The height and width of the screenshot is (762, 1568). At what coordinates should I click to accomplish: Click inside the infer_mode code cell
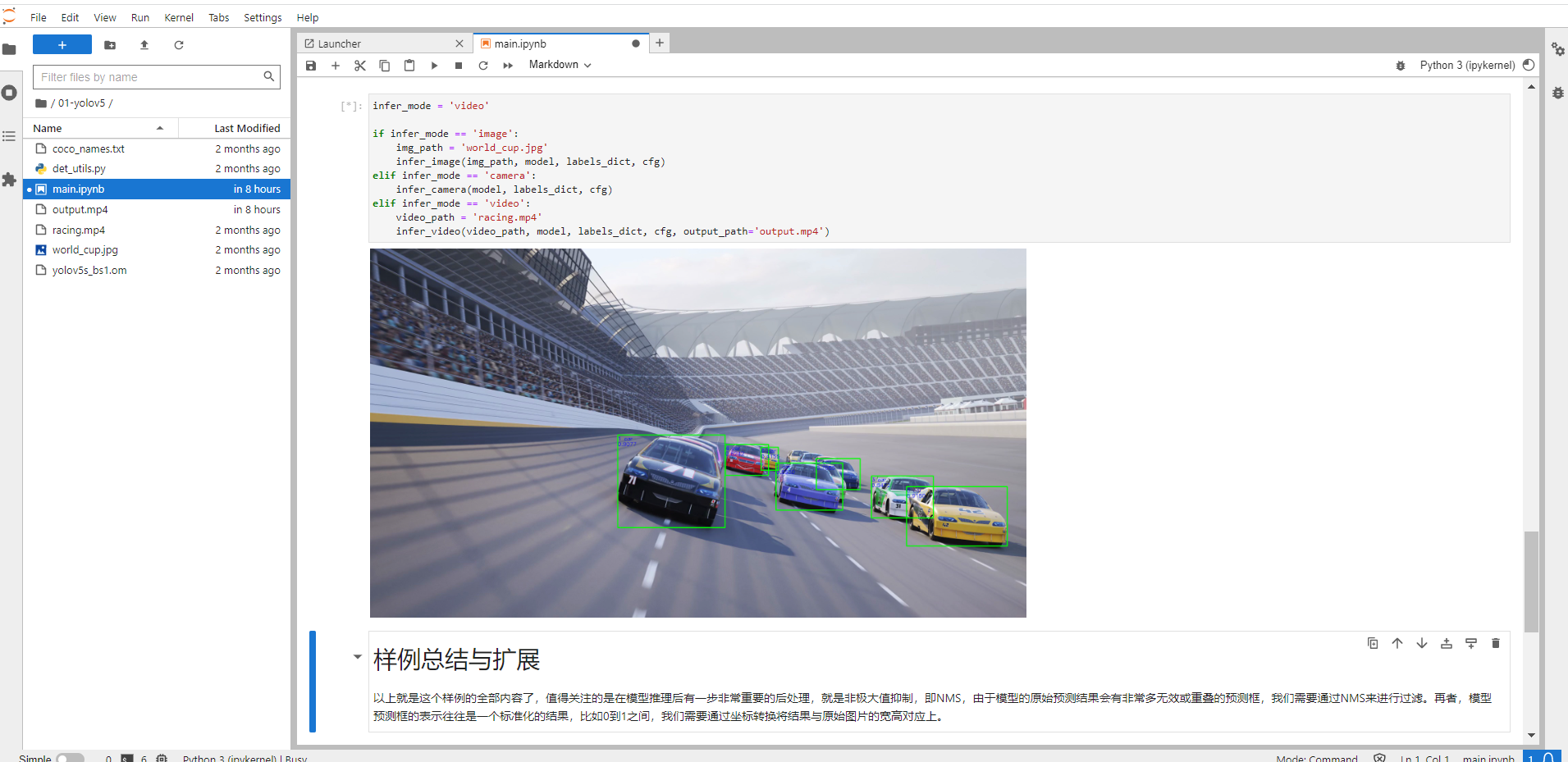[939, 168]
